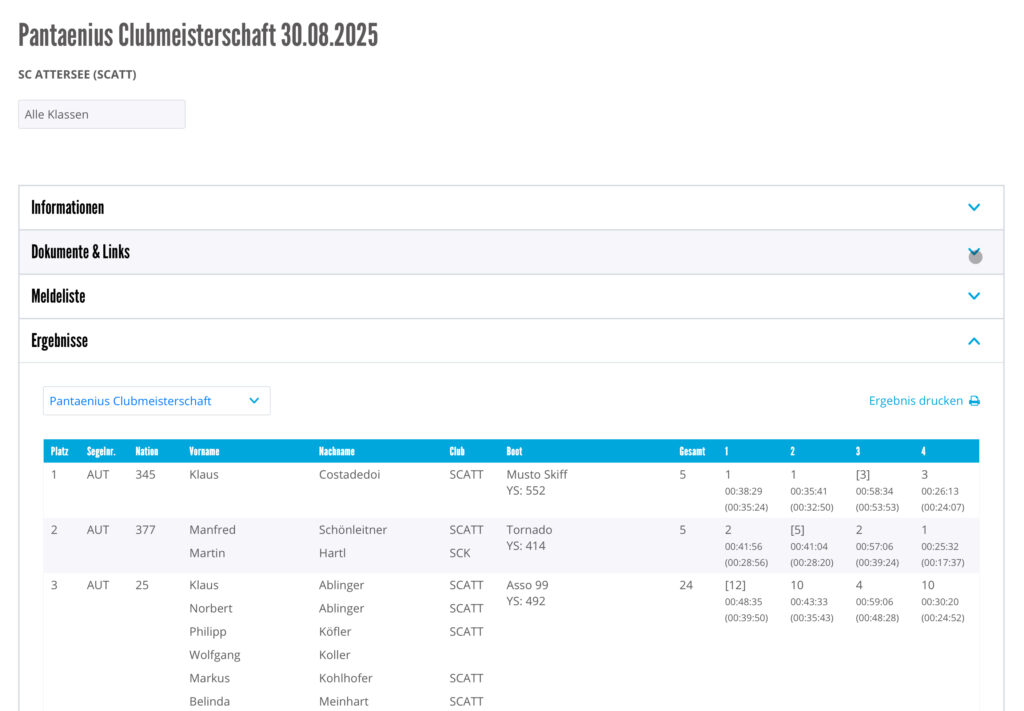Click the time 00:38:29
The width and height of the screenshot is (1024, 711).
(x=743, y=491)
